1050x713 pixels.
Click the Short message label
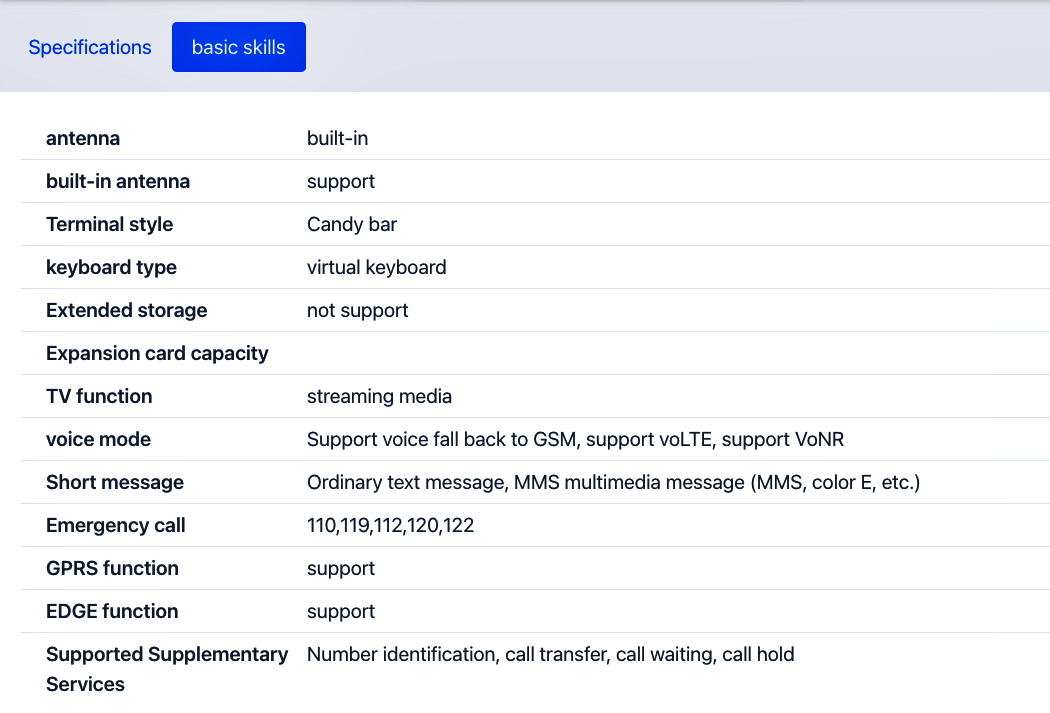(115, 482)
